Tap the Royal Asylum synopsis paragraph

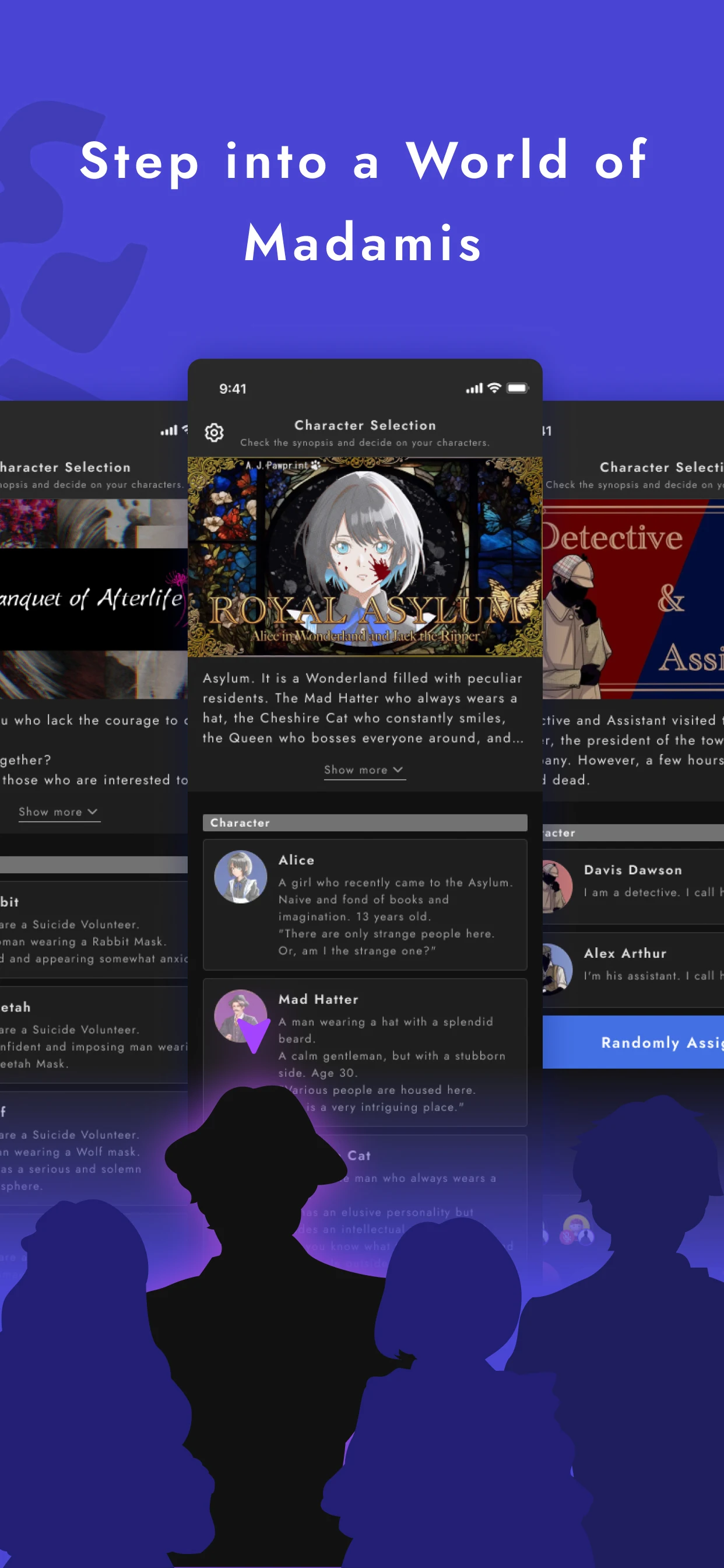pyautogui.click(x=363, y=708)
